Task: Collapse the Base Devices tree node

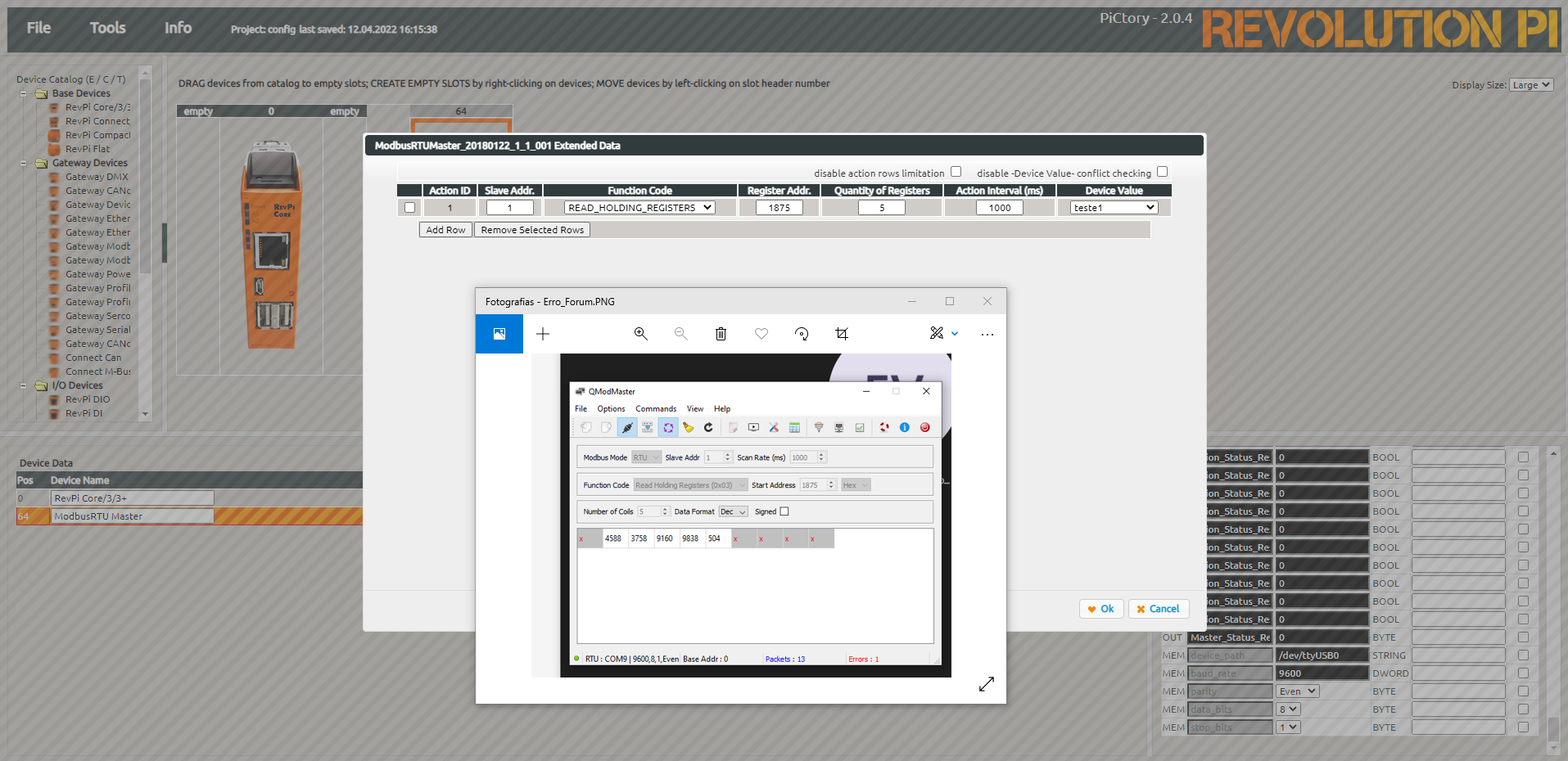Action: pyautogui.click(x=23, y=93)
